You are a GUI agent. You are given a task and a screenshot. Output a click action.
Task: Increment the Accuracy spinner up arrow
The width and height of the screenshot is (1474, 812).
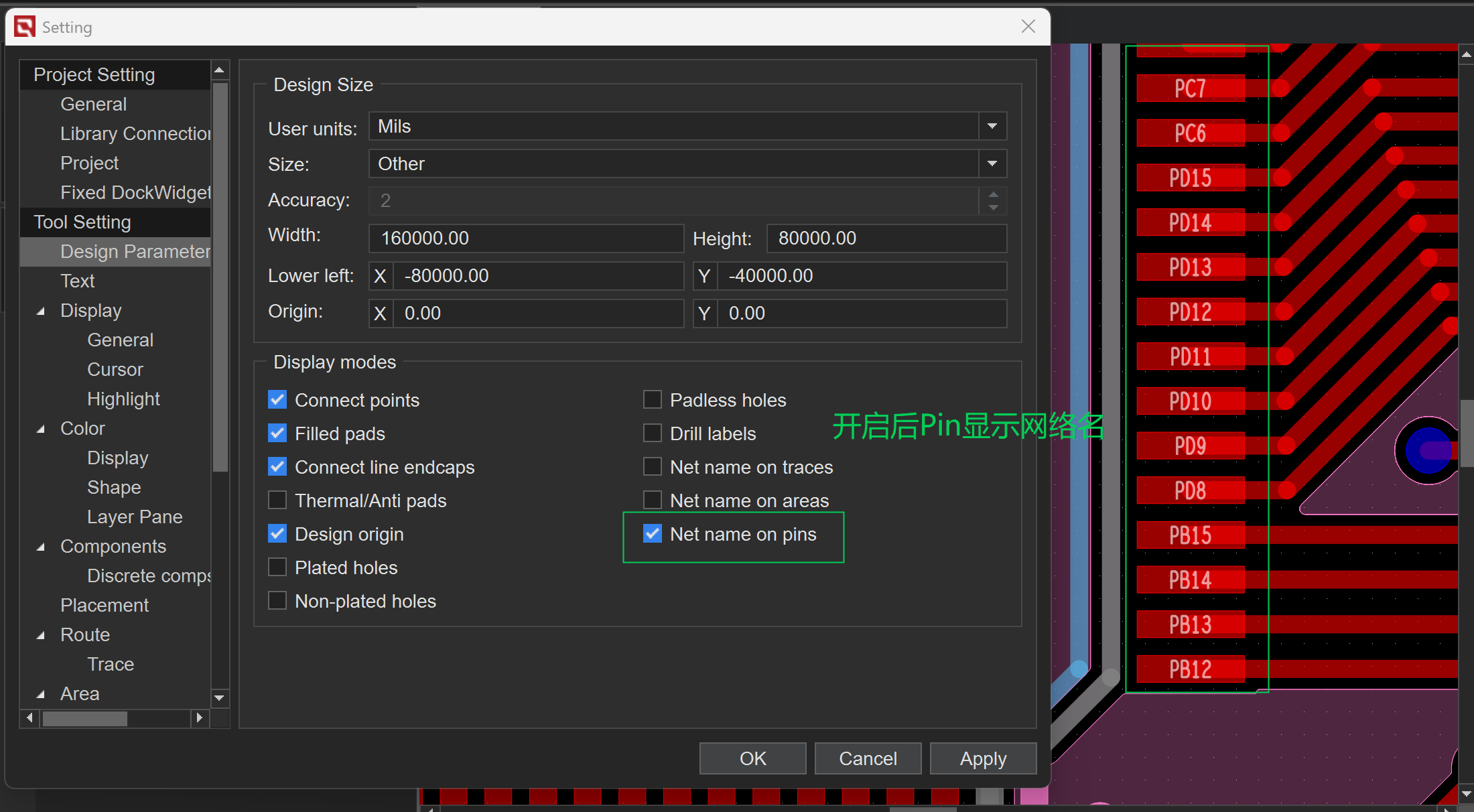click(993, 194)
